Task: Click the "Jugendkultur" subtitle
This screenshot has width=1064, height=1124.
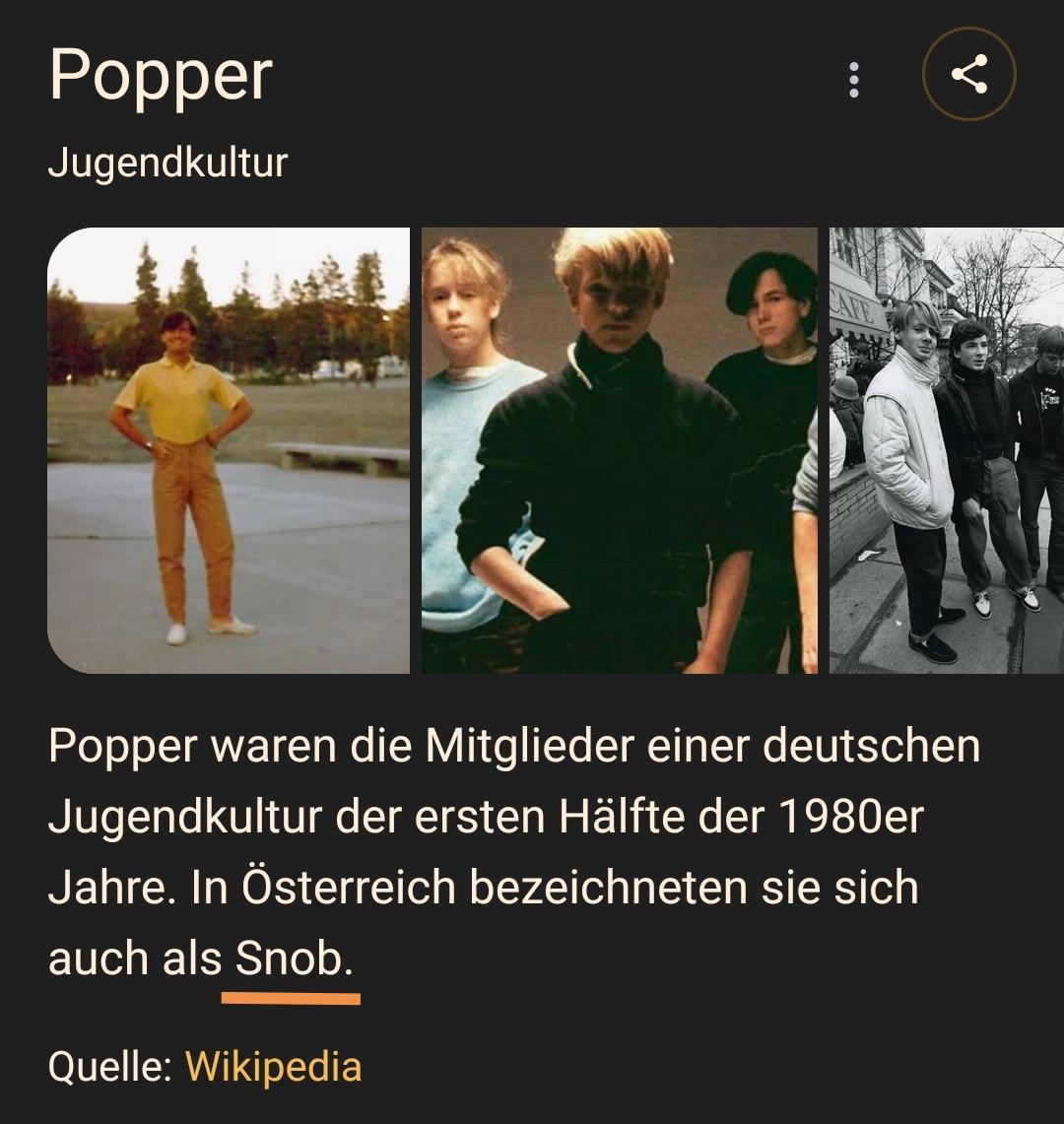Action: [x=167, y=163]
